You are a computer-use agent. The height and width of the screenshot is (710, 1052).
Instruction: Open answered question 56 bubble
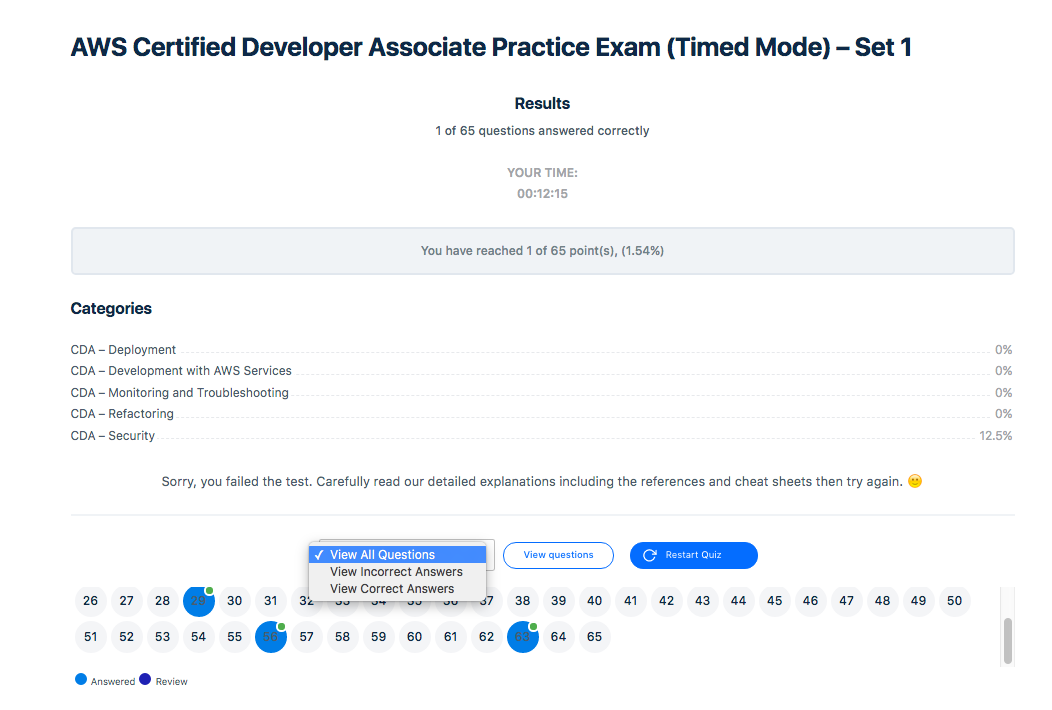pos(271,637)
